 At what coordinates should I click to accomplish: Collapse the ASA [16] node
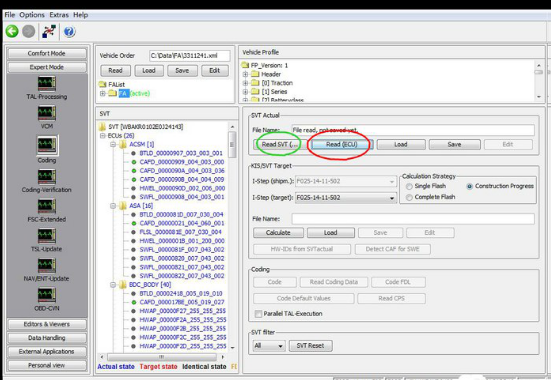click(113, 206)
